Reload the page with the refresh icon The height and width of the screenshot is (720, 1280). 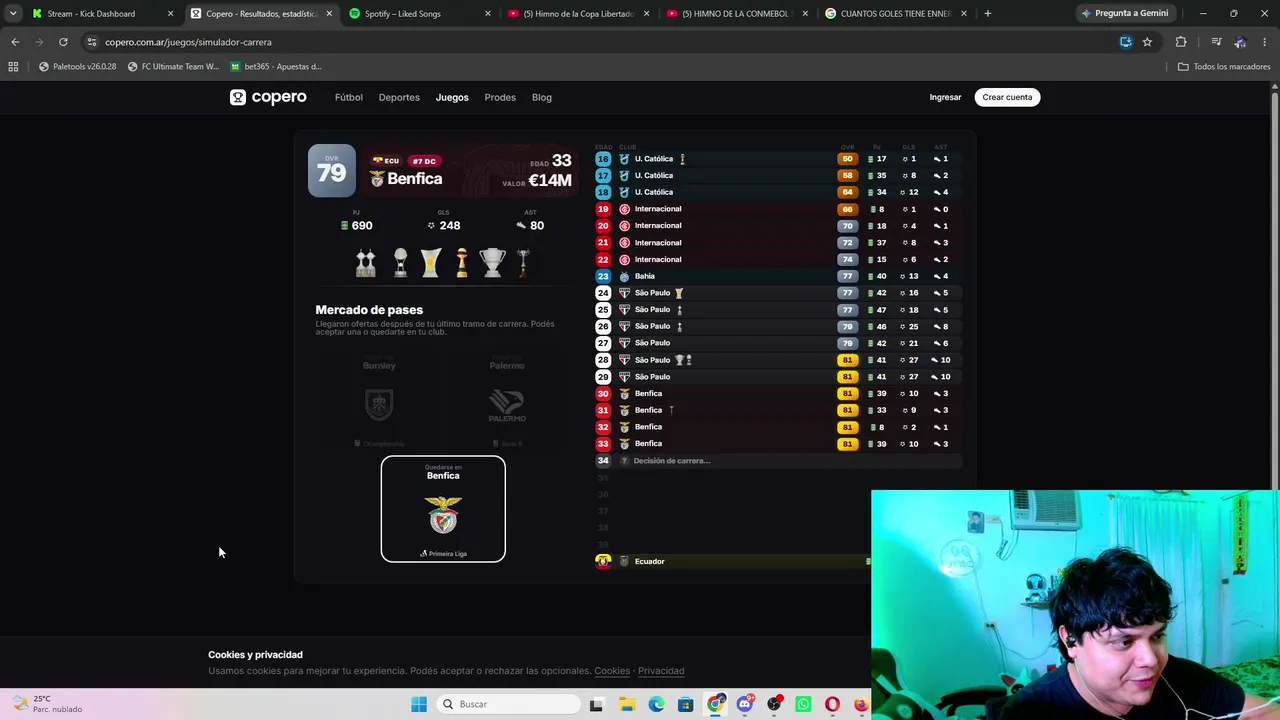[63, 42]
